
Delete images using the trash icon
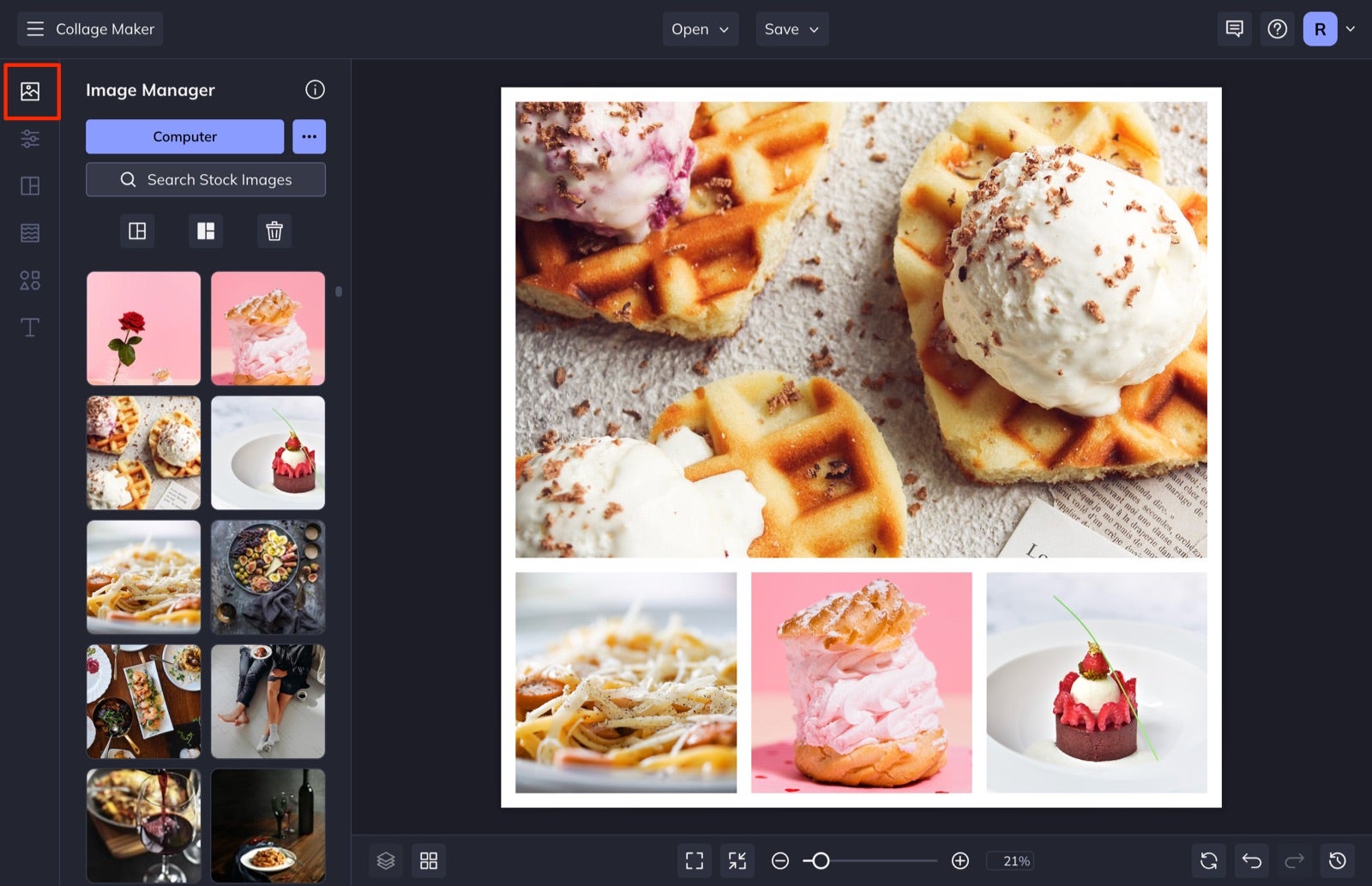[274, 231]
